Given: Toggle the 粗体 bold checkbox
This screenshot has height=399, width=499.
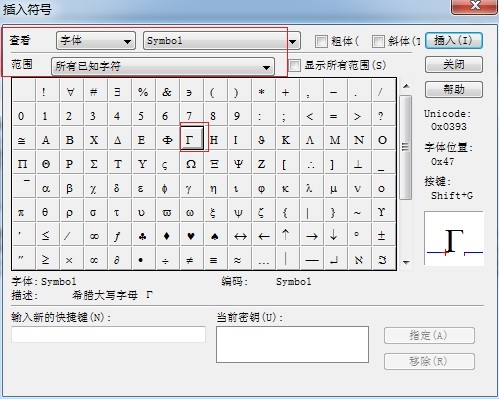Looking at the screenshot, I should tap(321, 41).
